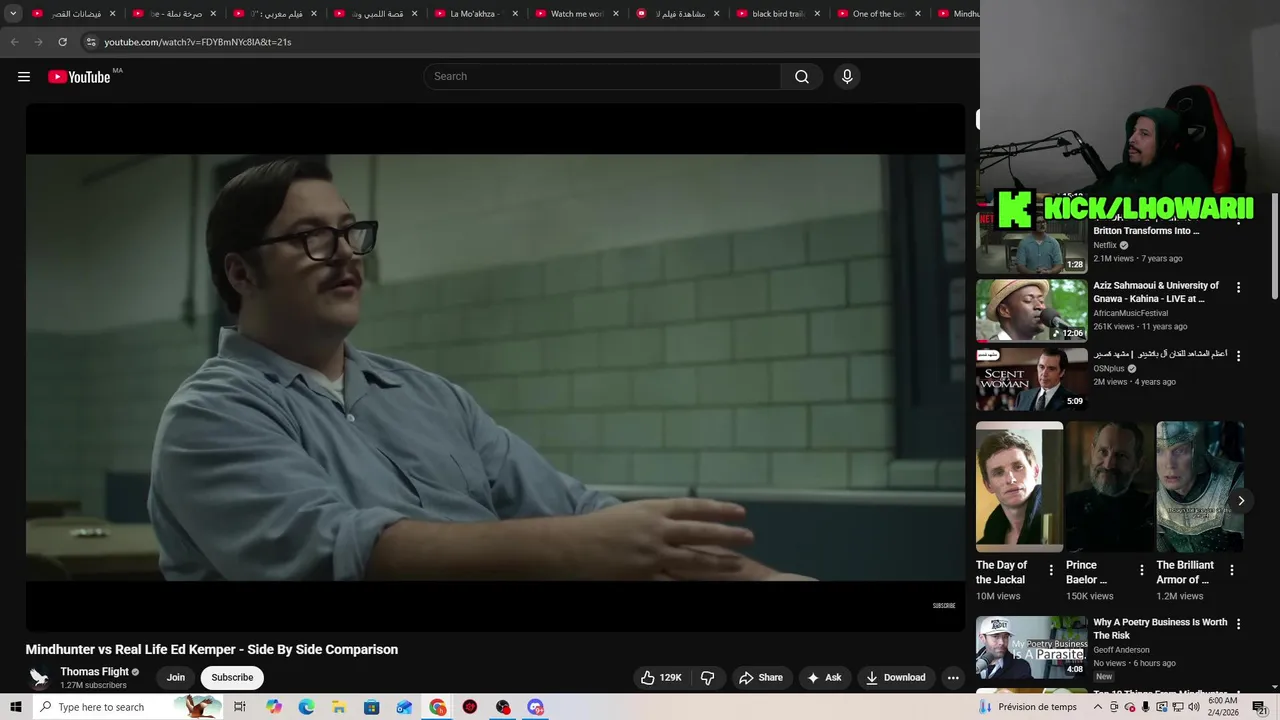Open Britton Transforms Netflix video thumbnail
Viewport: 1280px width, 720px height.
[1031, 243]
